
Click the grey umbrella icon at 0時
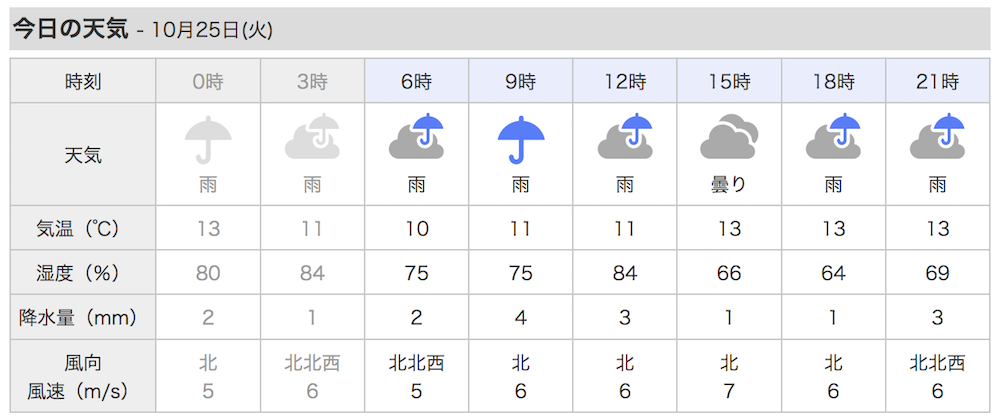(208, 140)
